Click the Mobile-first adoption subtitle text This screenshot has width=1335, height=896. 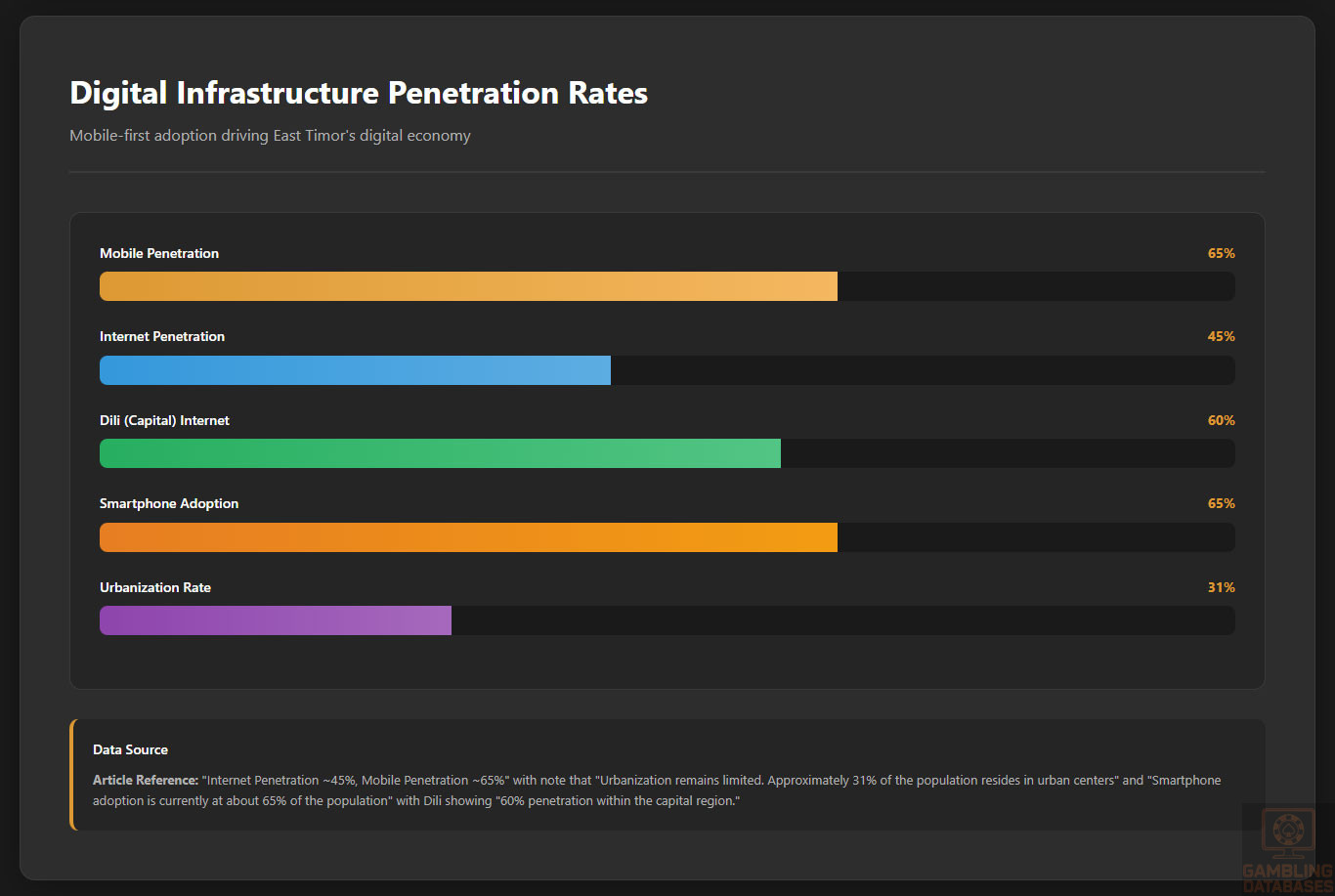coord(270,135)
